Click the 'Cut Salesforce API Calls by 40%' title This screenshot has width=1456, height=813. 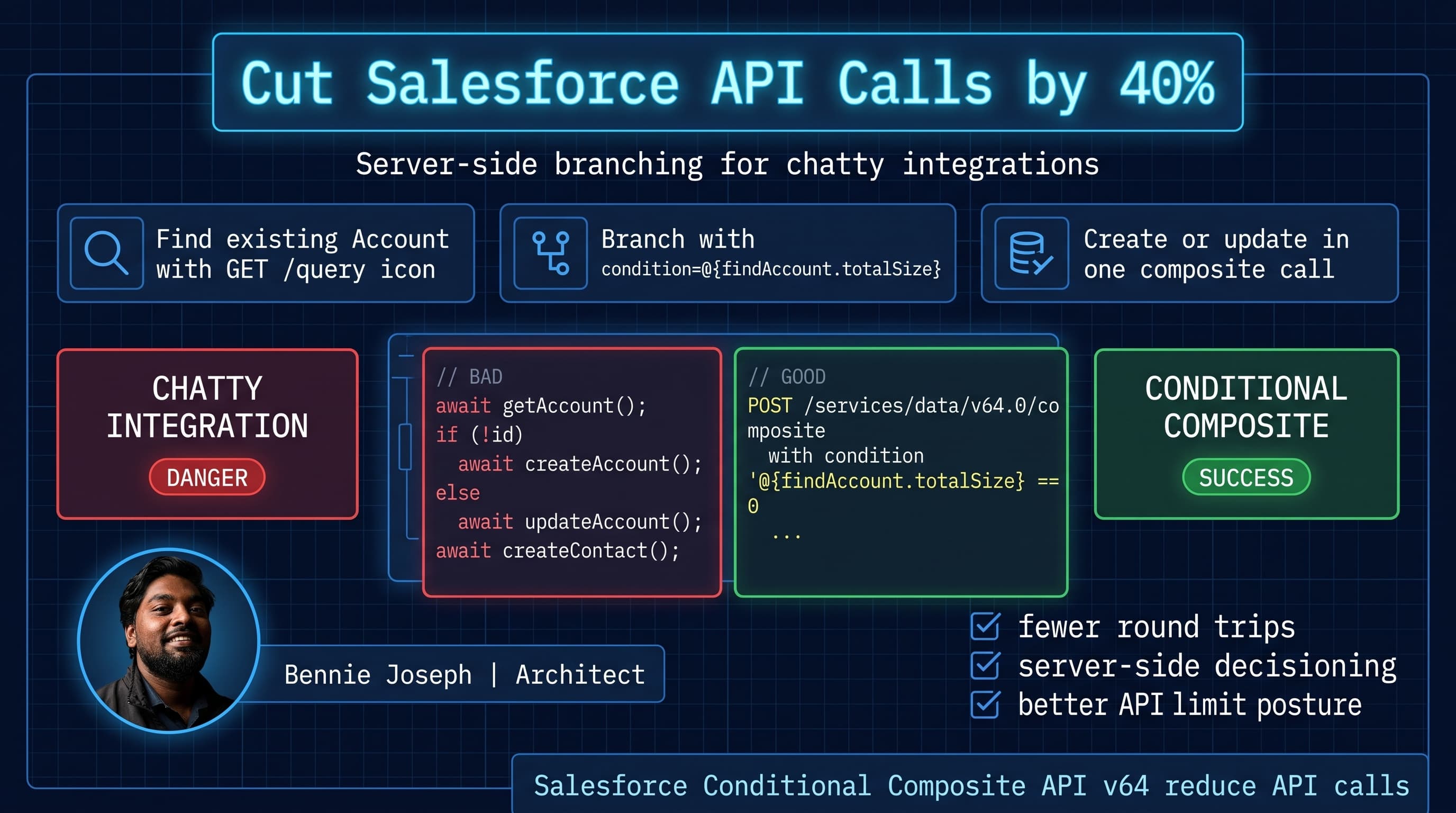pos(727,83)
